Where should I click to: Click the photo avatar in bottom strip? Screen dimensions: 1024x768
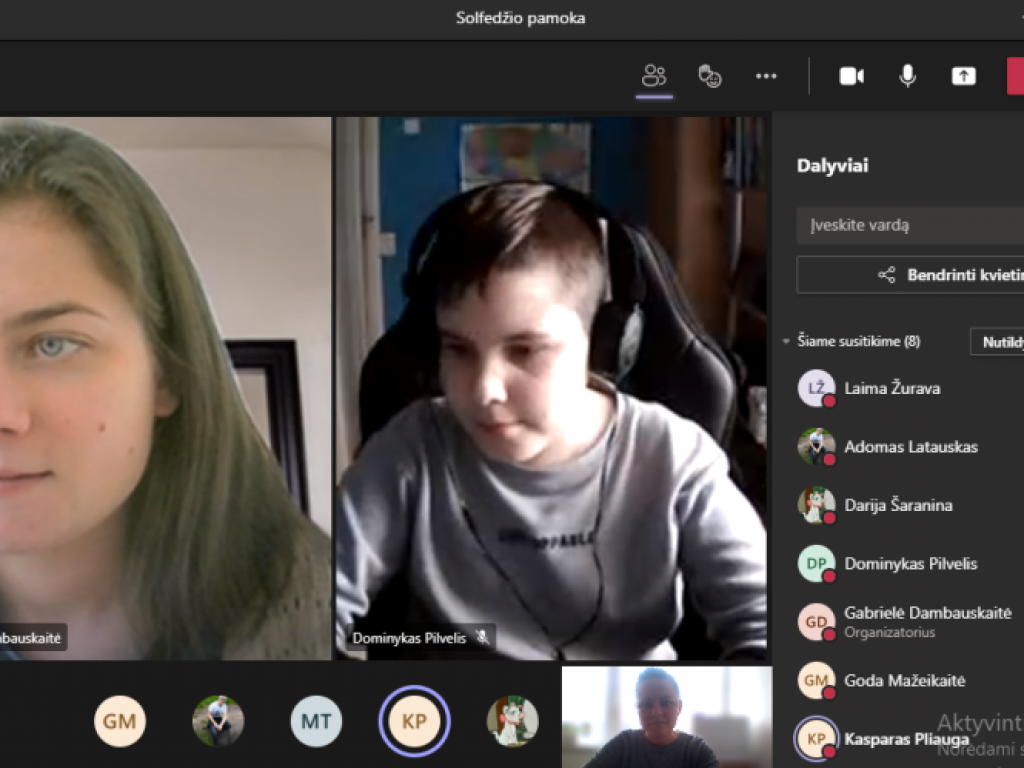pos(218,721)
